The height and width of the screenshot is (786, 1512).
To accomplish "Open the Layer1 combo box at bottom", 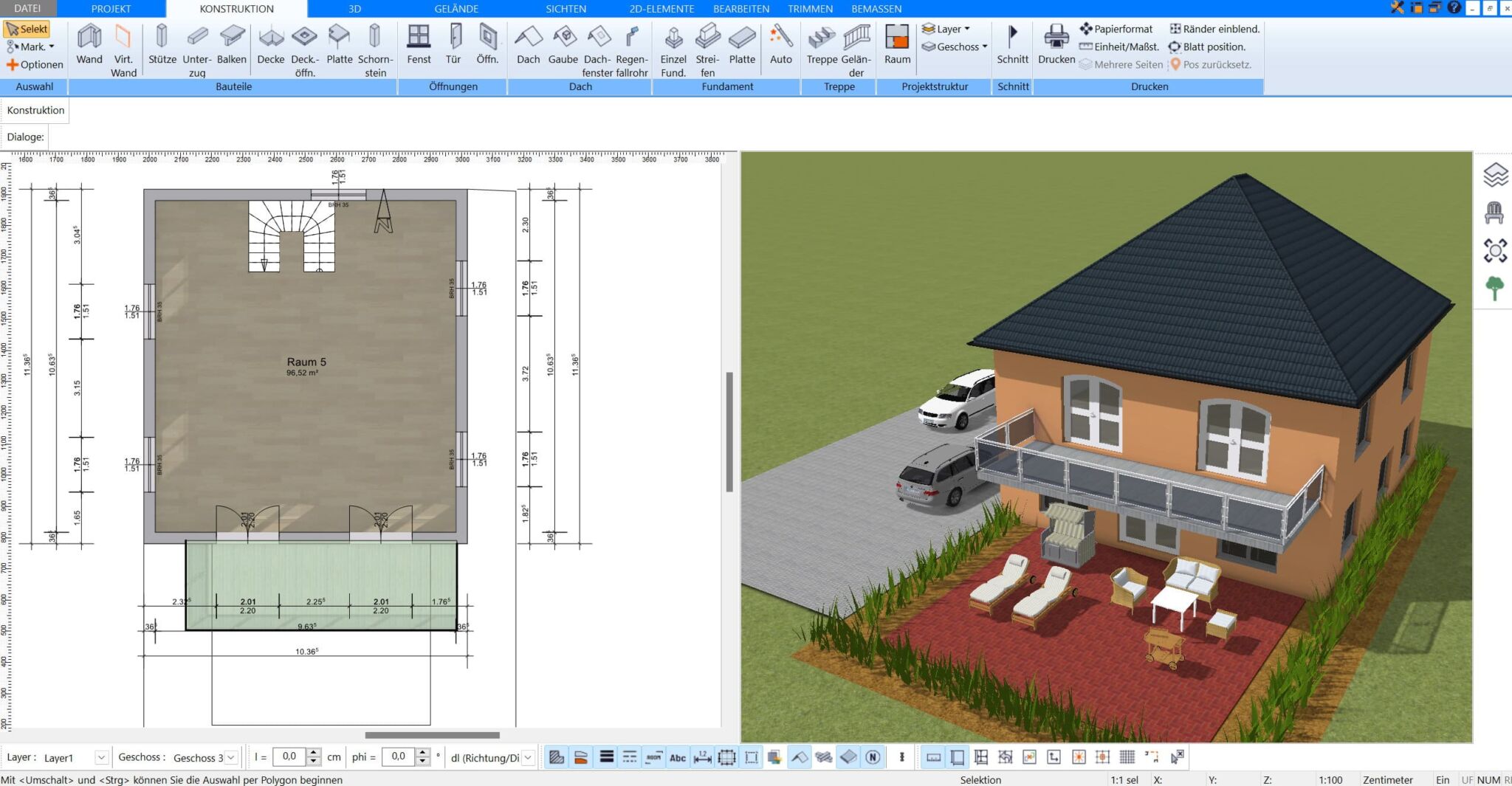I will [x=75, y=757].
